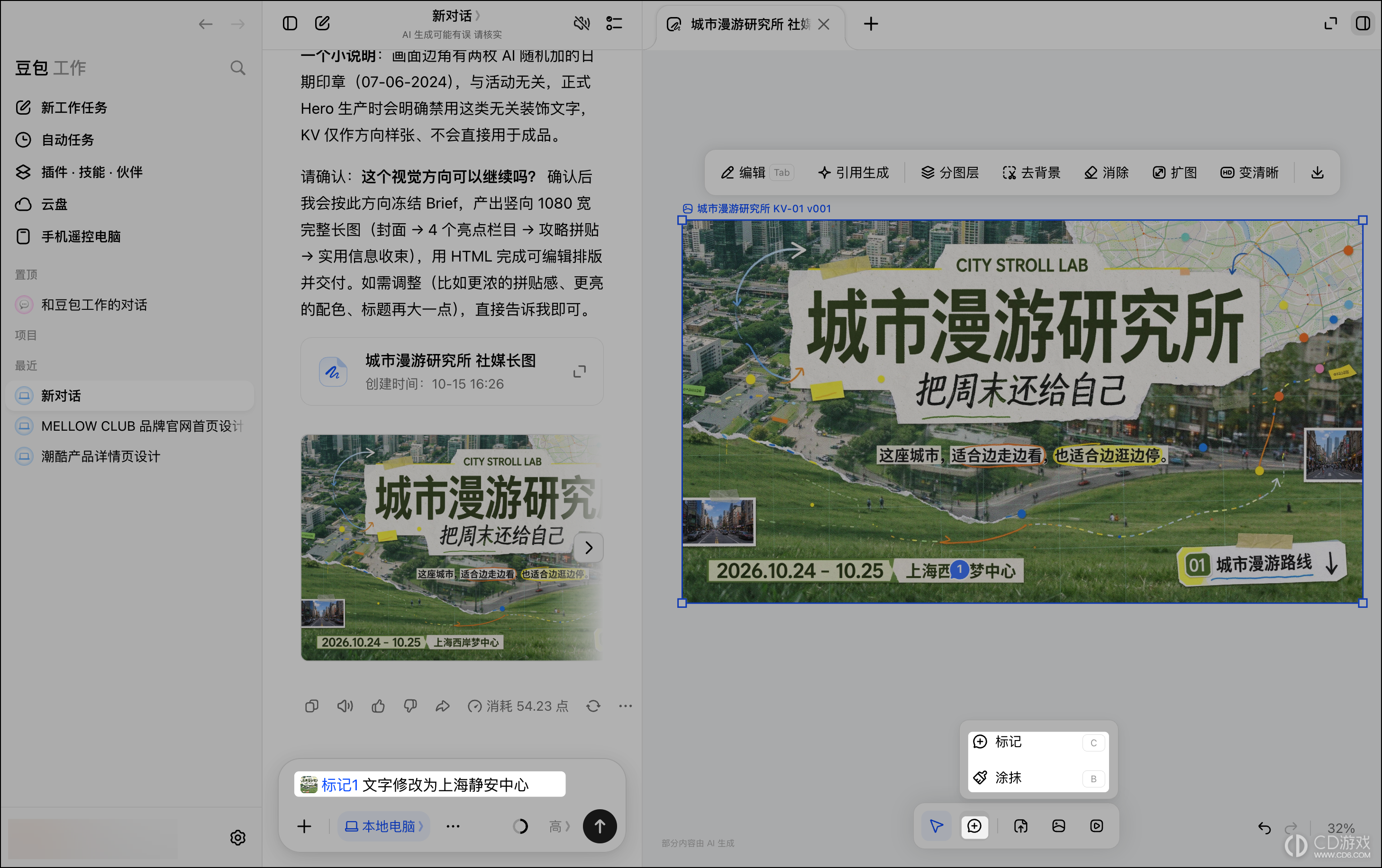Open more options for the reply
This screenshot has height=868, width=1382.
click(x=626, y=706)
